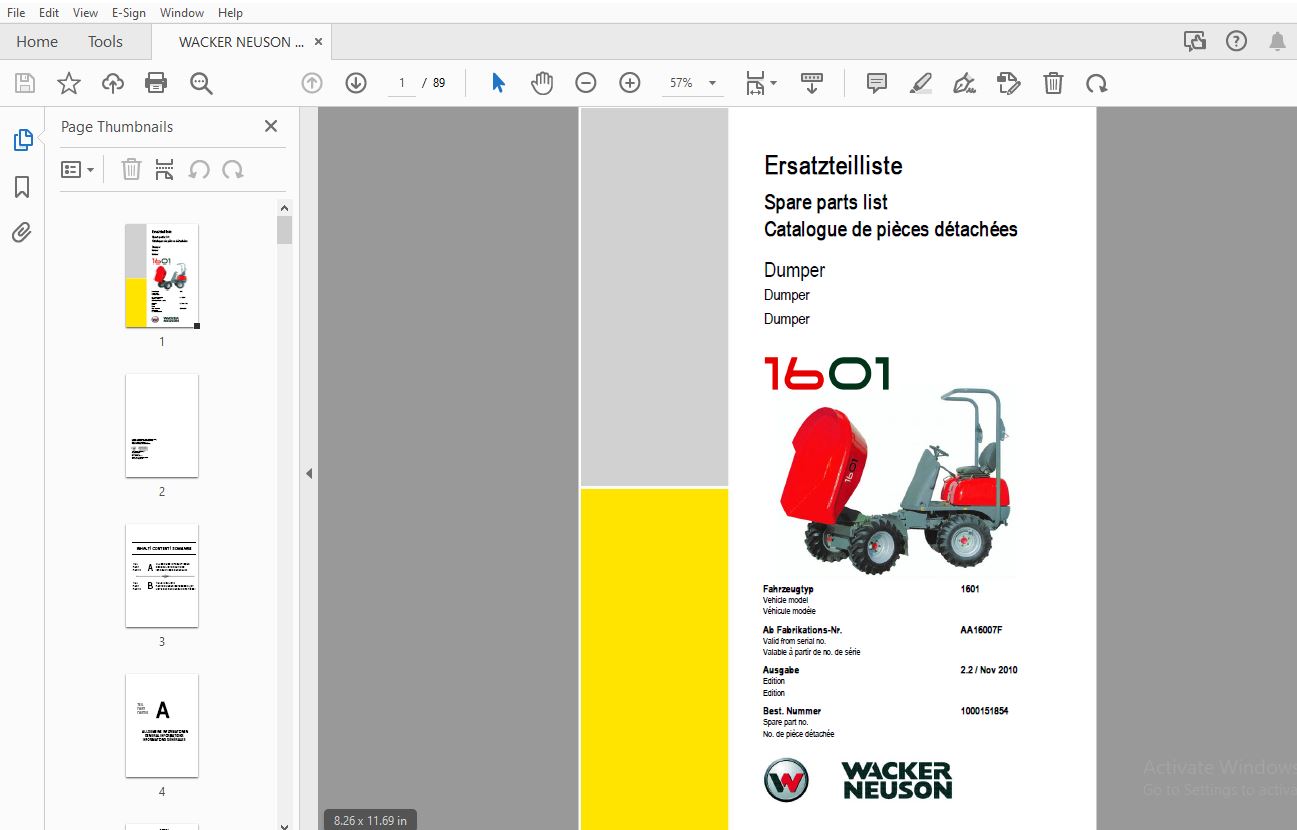Click part number 1000151854
This screenshot has height=830, width=1297.
click(984, 711)
